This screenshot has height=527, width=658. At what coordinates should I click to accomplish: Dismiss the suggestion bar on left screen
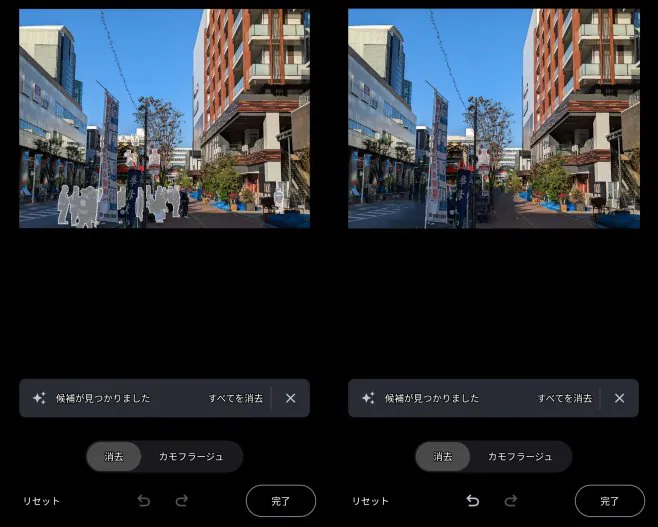(290, 398)
